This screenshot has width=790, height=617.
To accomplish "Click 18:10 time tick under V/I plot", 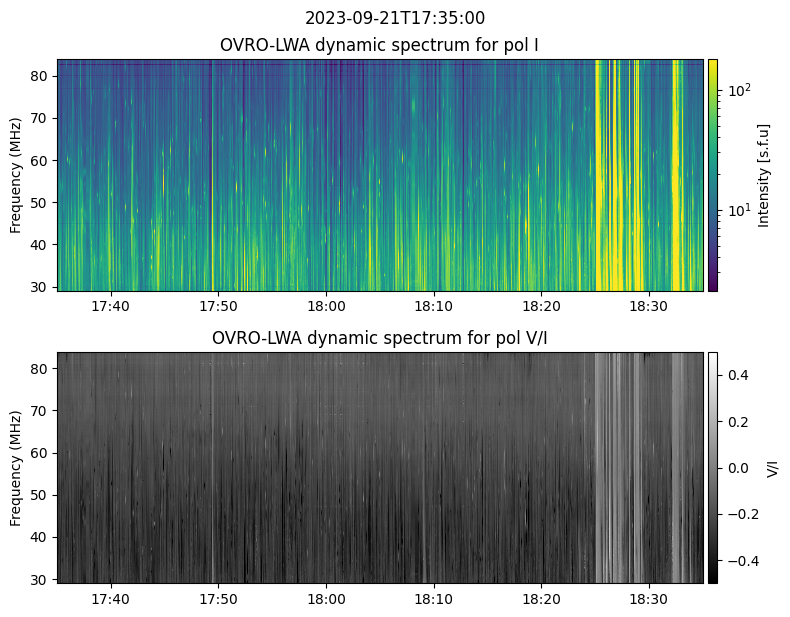I will click(x=434, y=599).
